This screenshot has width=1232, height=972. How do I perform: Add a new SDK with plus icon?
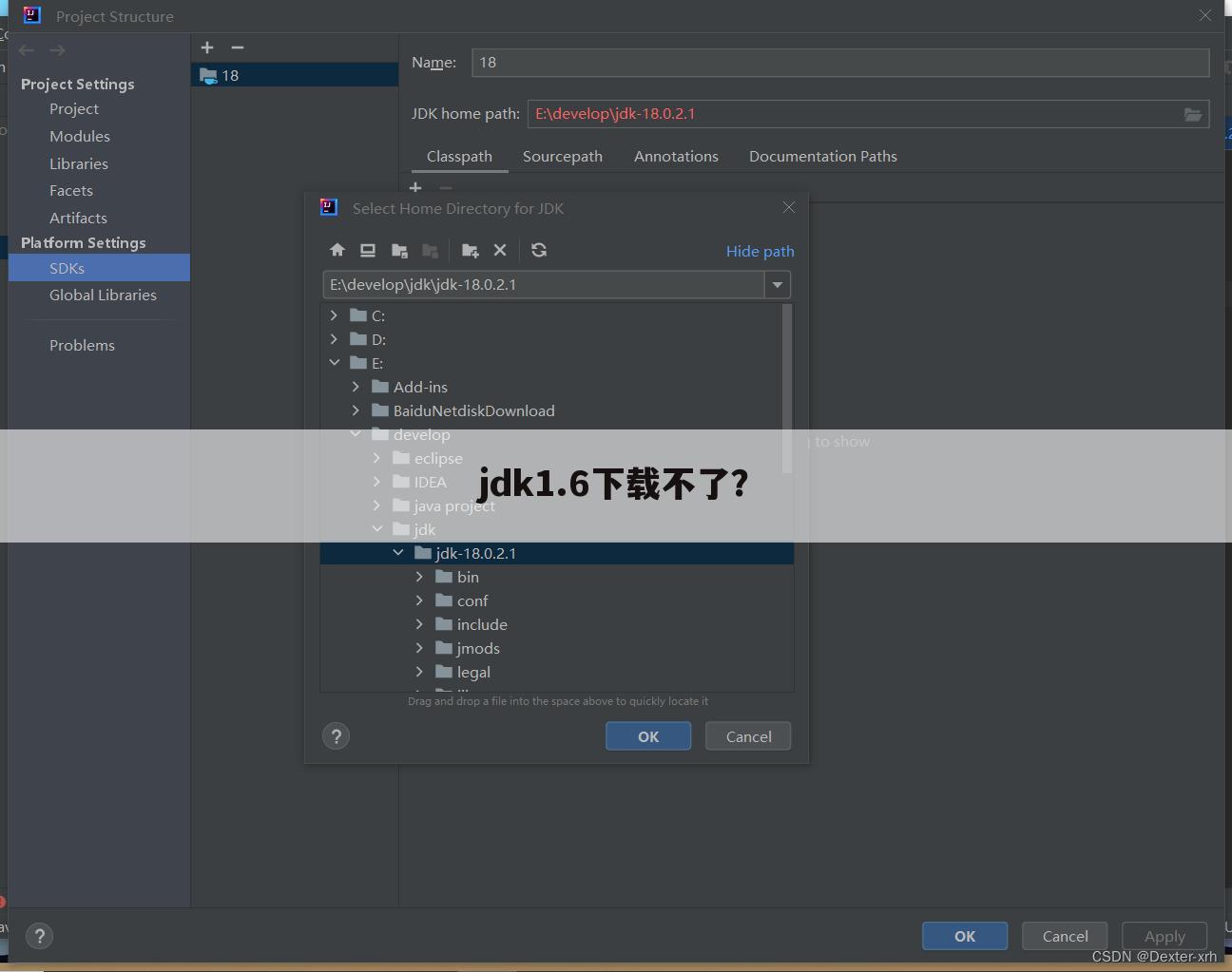point(207,48)
